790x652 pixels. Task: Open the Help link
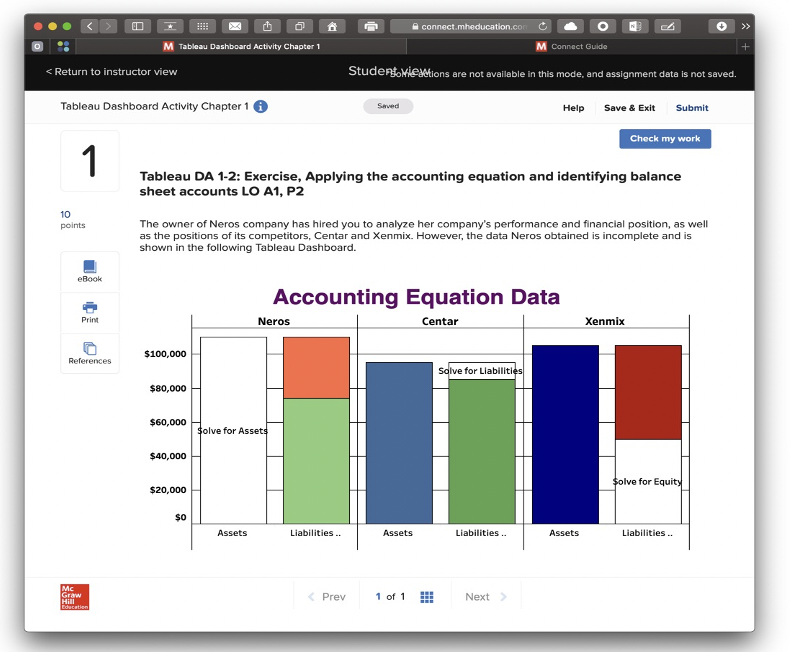click(573, 108)
